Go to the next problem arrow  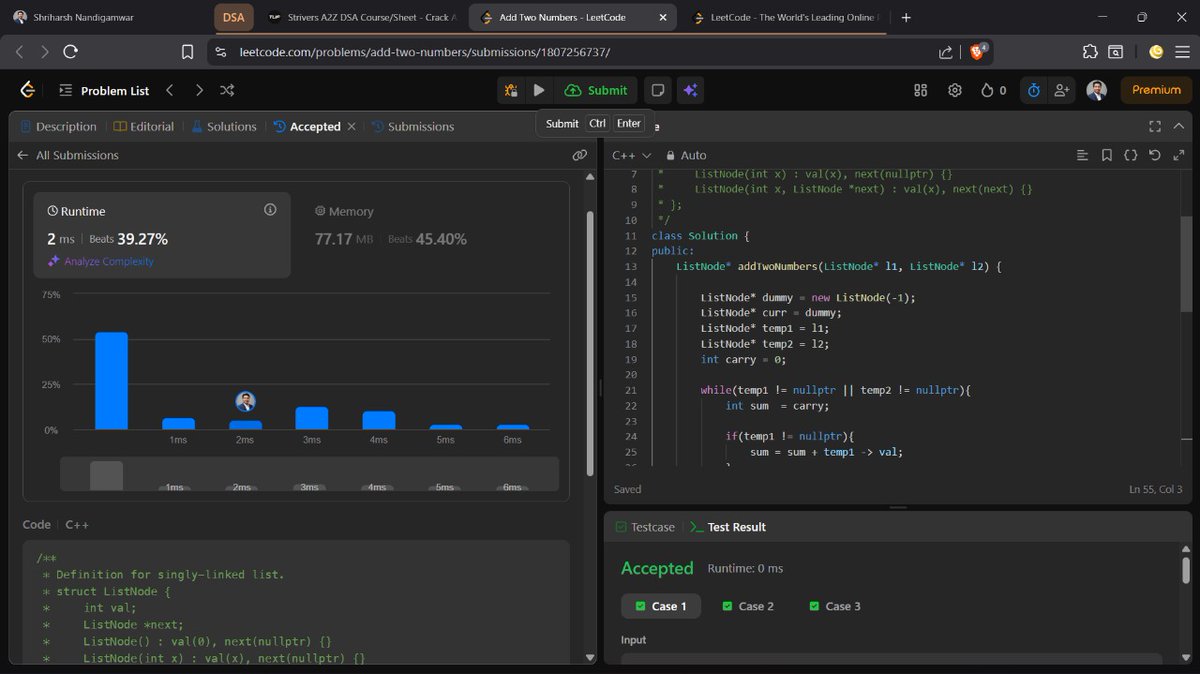(x=199, y=90)
